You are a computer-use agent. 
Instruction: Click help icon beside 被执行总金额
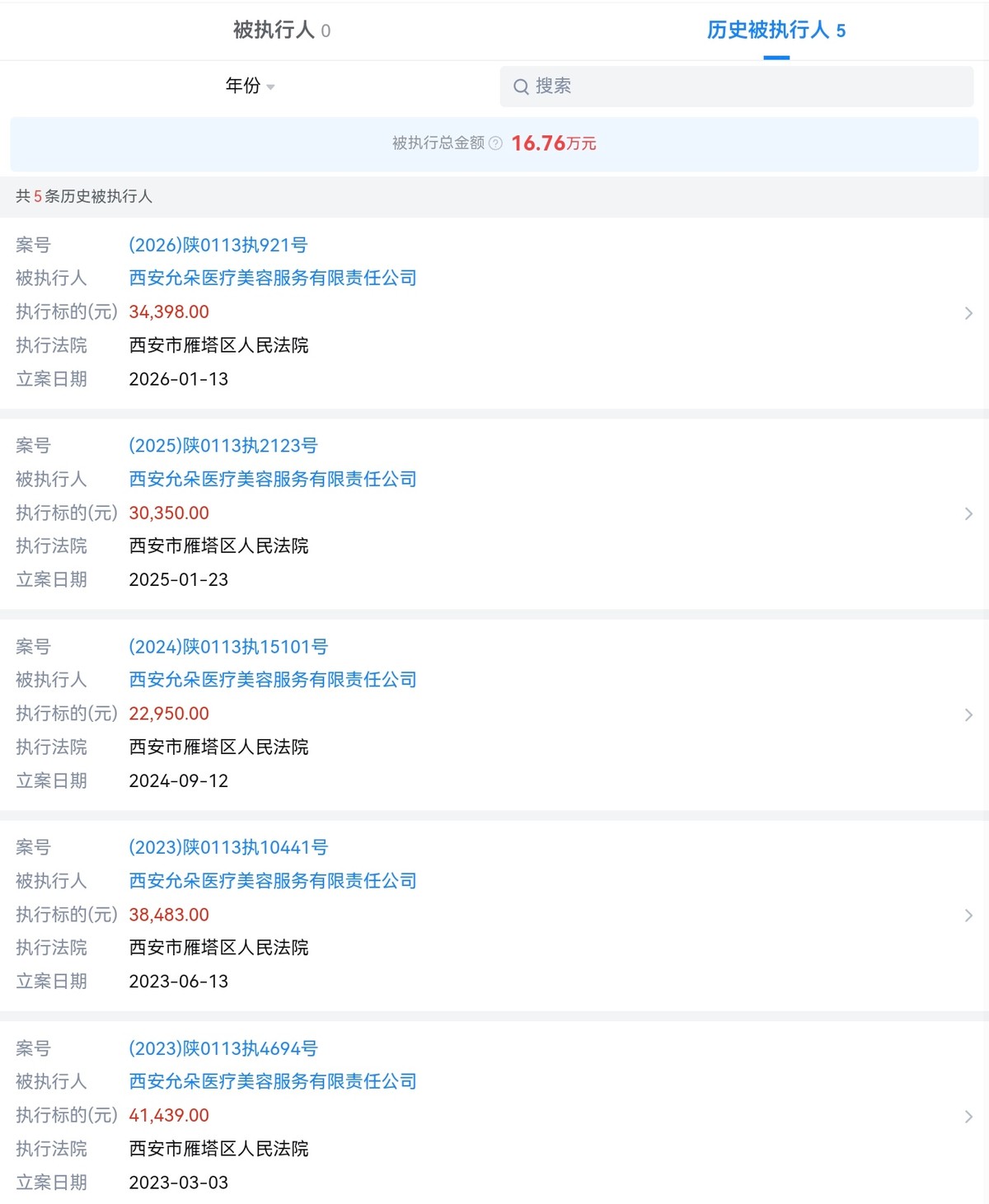(x=495, y=143)
